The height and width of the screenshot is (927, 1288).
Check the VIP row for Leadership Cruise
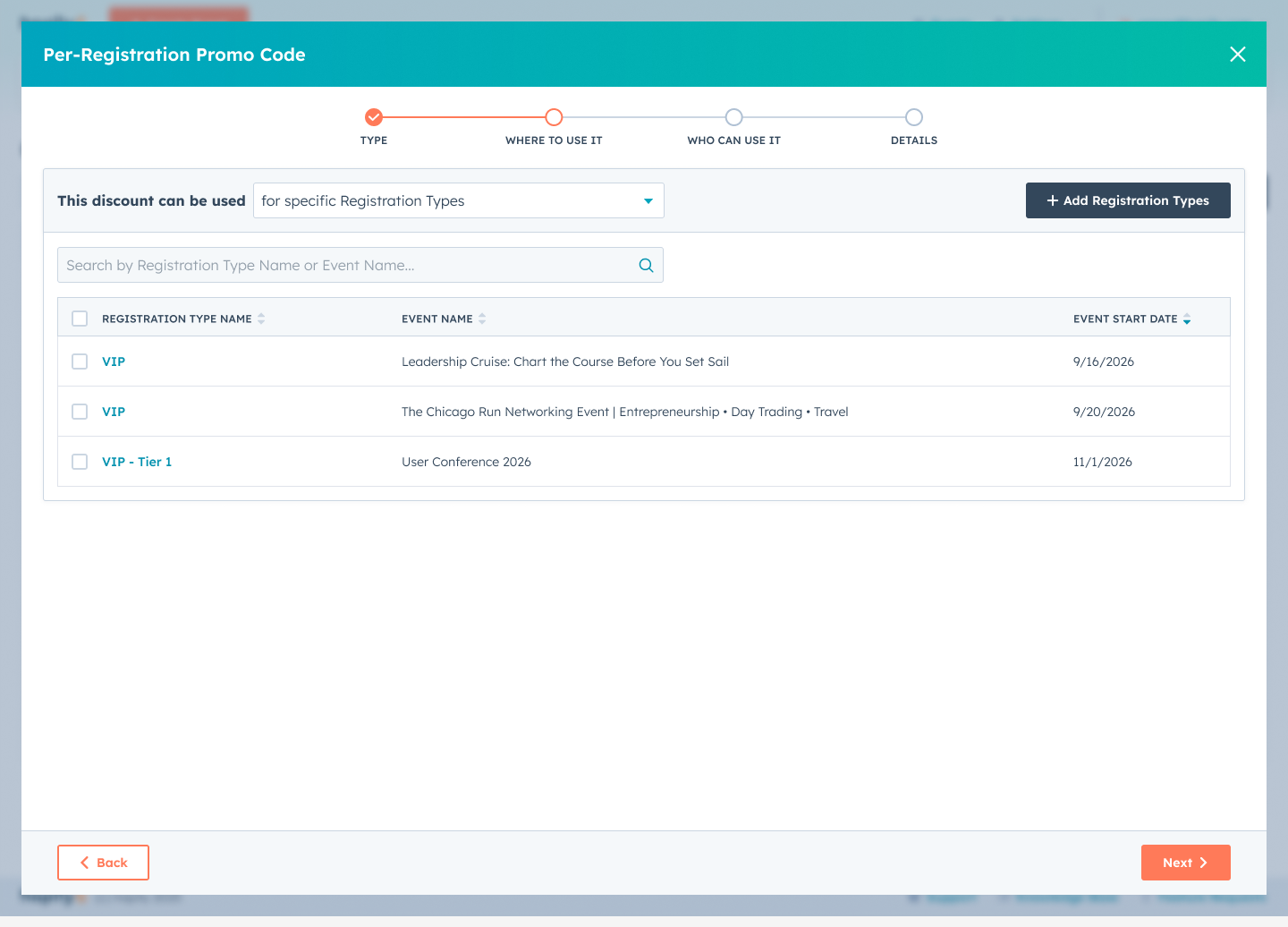(80, 361)
